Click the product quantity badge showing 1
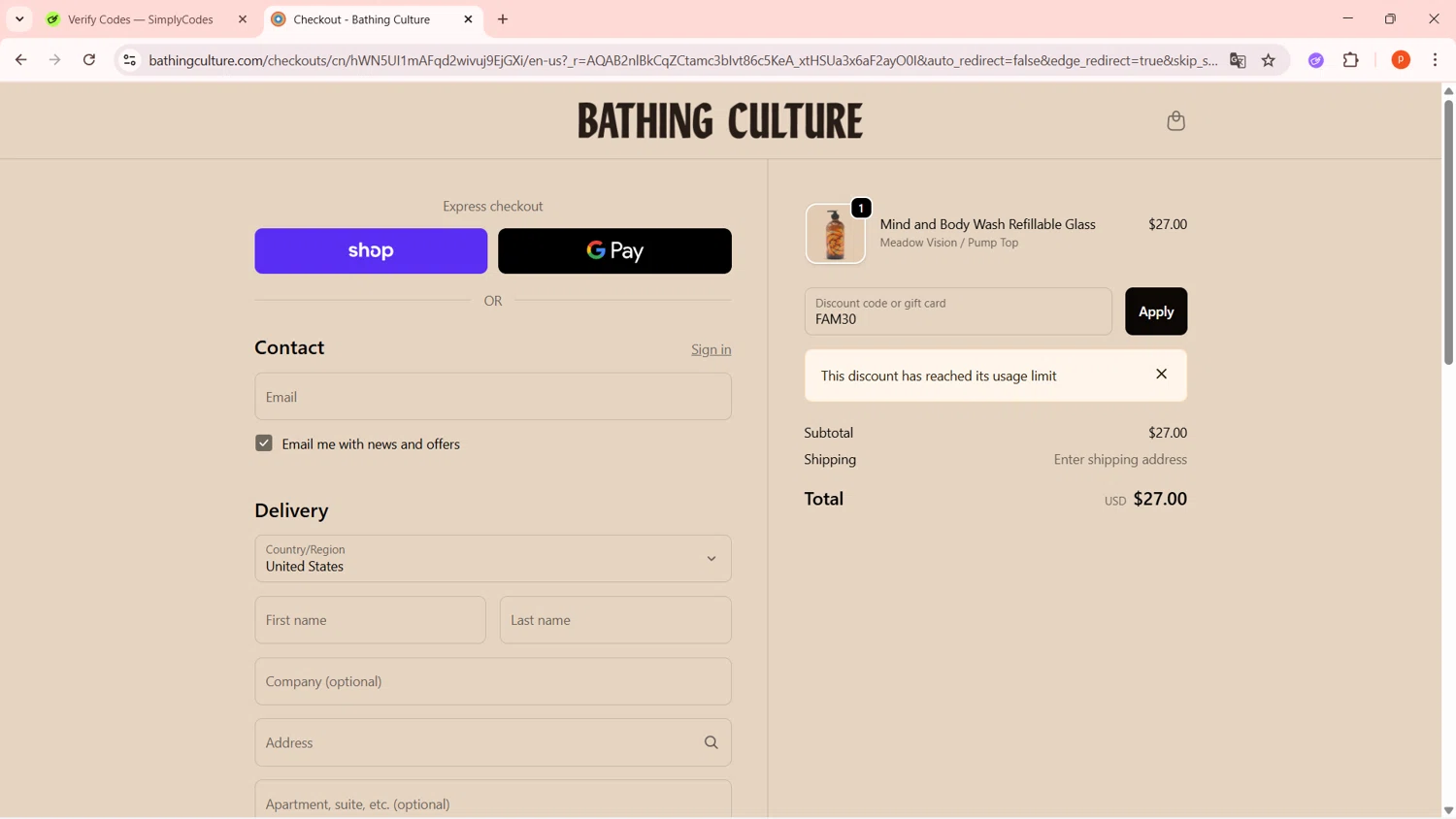Viewport: 1456px width, 819px height. tap(861, 209)
